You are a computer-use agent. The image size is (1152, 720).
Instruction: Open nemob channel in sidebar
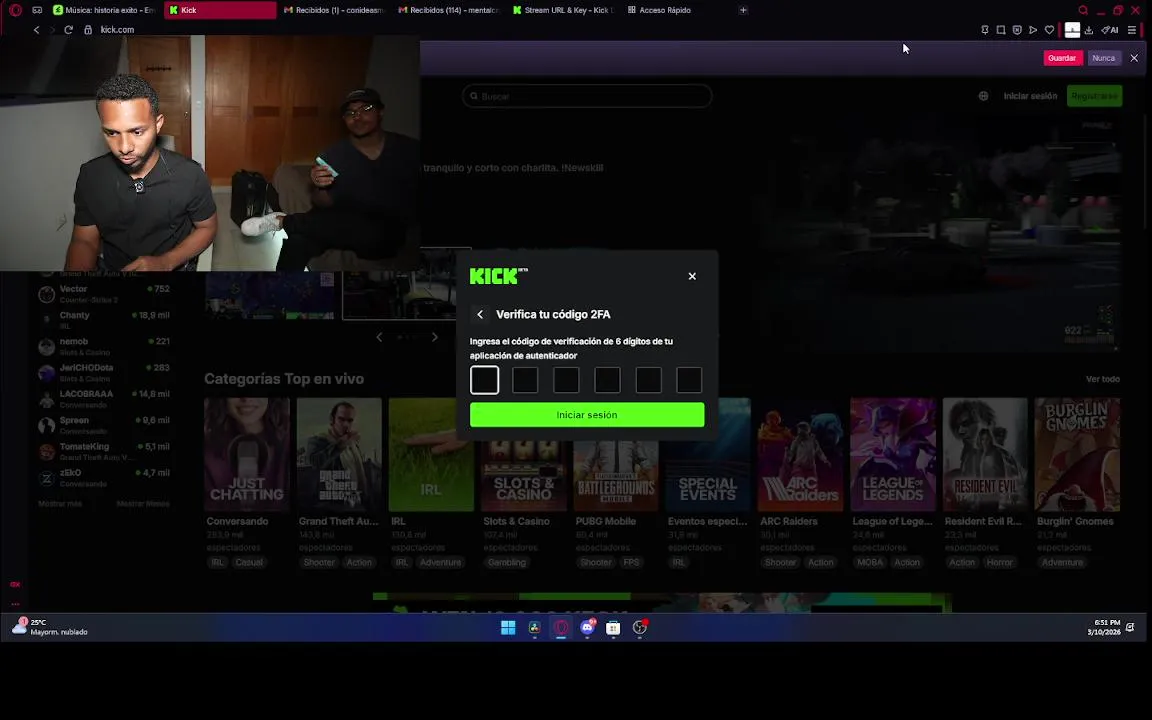click(104, 347)
